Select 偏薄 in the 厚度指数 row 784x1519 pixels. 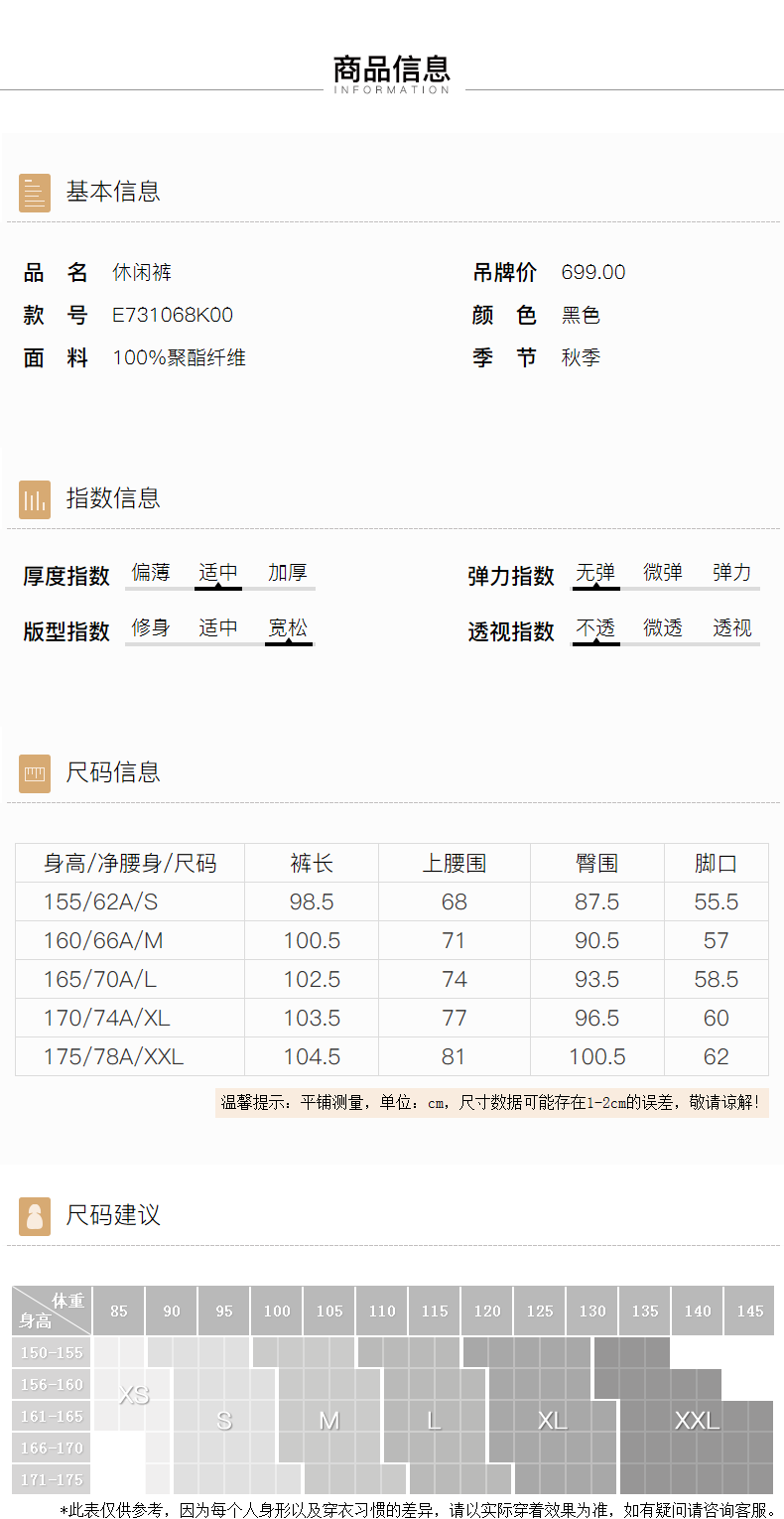point(151,573)
